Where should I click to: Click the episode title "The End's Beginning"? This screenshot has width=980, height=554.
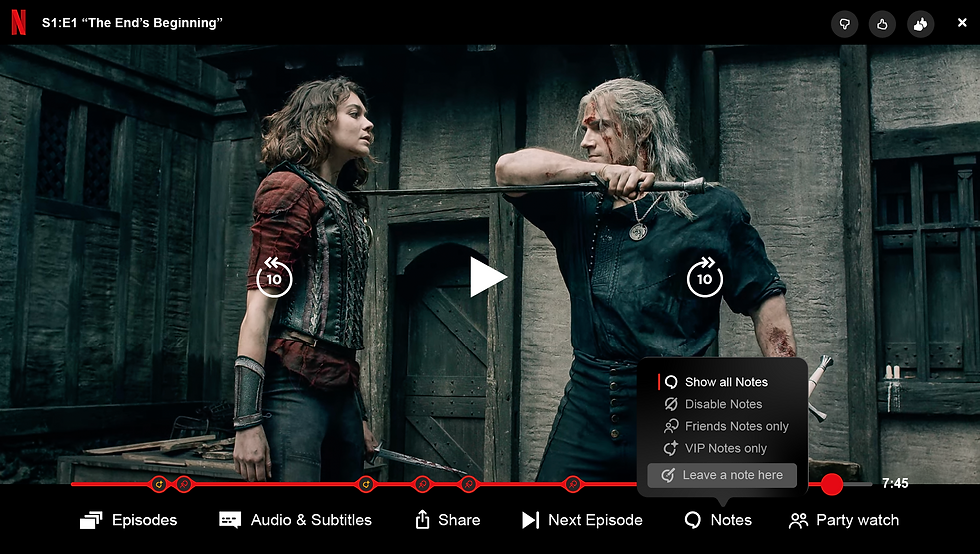pos(152,23)
